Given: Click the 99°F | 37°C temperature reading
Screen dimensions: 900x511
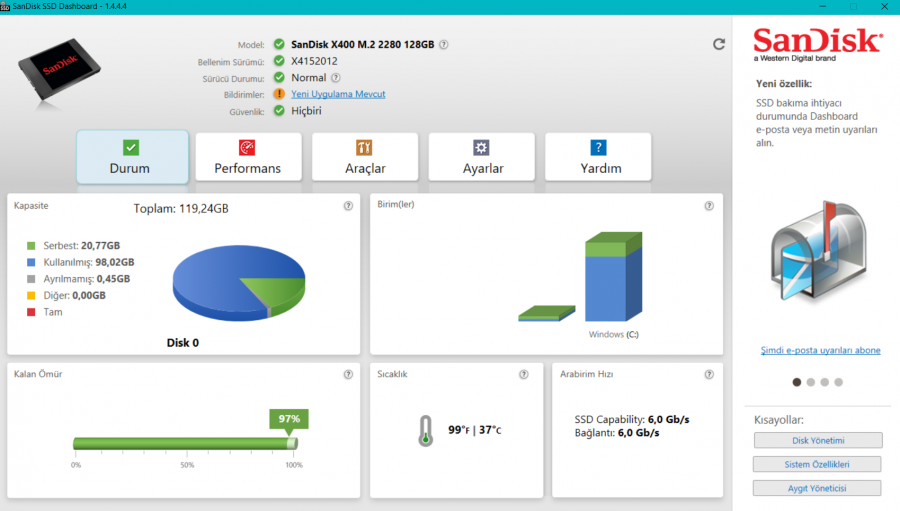Looking at the screenshot, I should pyautogui.click(x=474, y=429).
